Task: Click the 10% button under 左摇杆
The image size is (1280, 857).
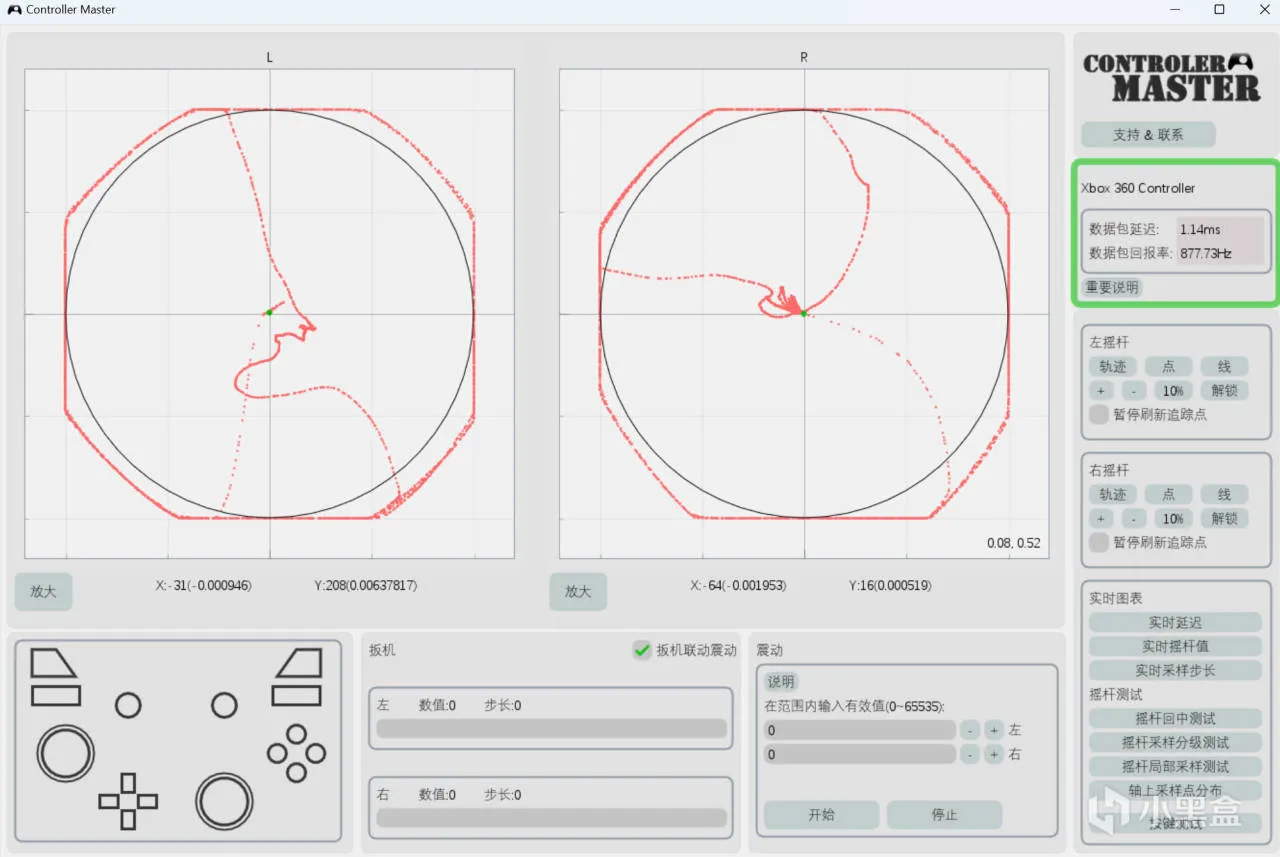Action: pyautogui.click(x=1173, y=391)
